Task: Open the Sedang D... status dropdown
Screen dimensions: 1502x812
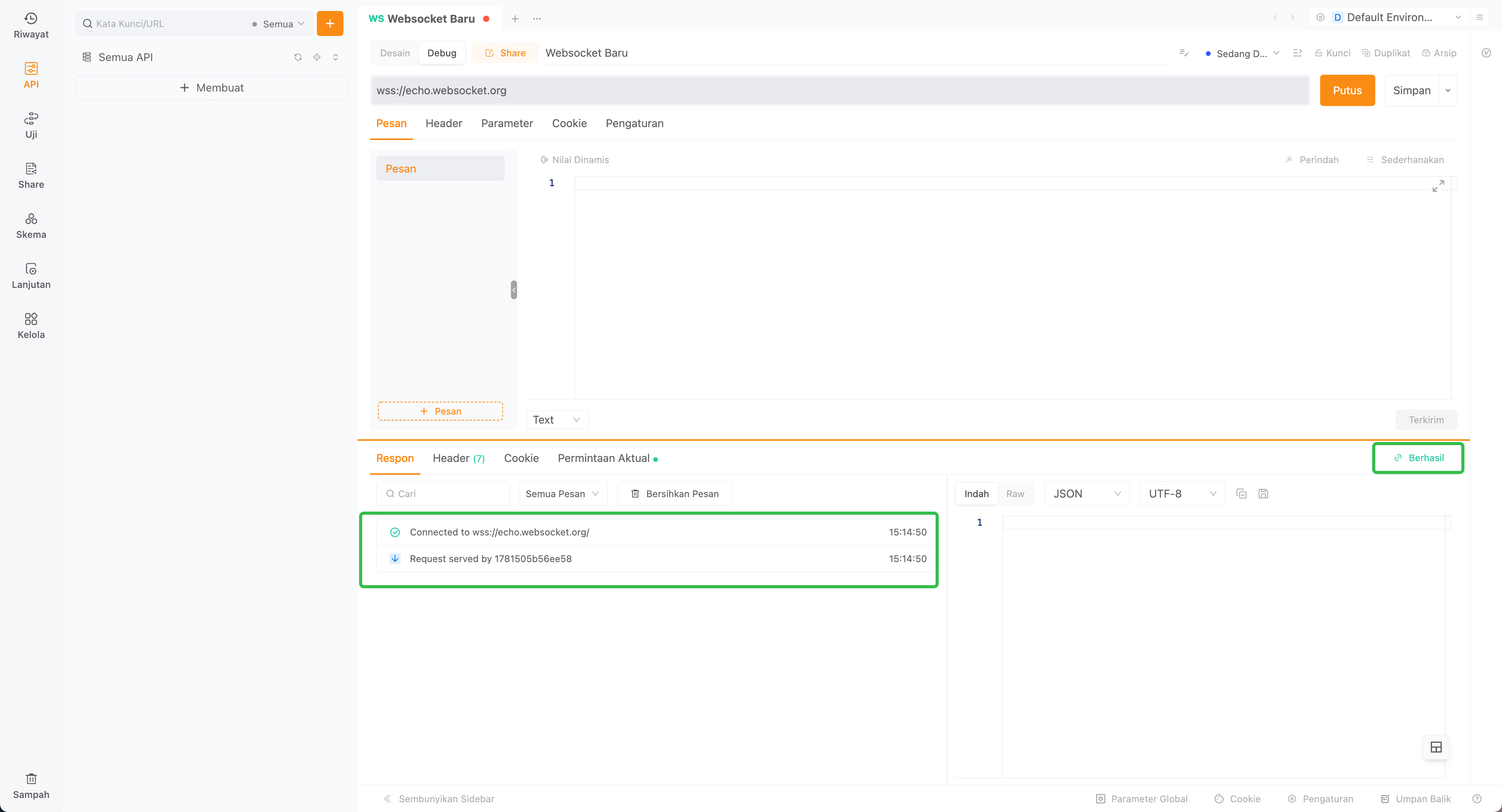Action: click(1242, 54)
